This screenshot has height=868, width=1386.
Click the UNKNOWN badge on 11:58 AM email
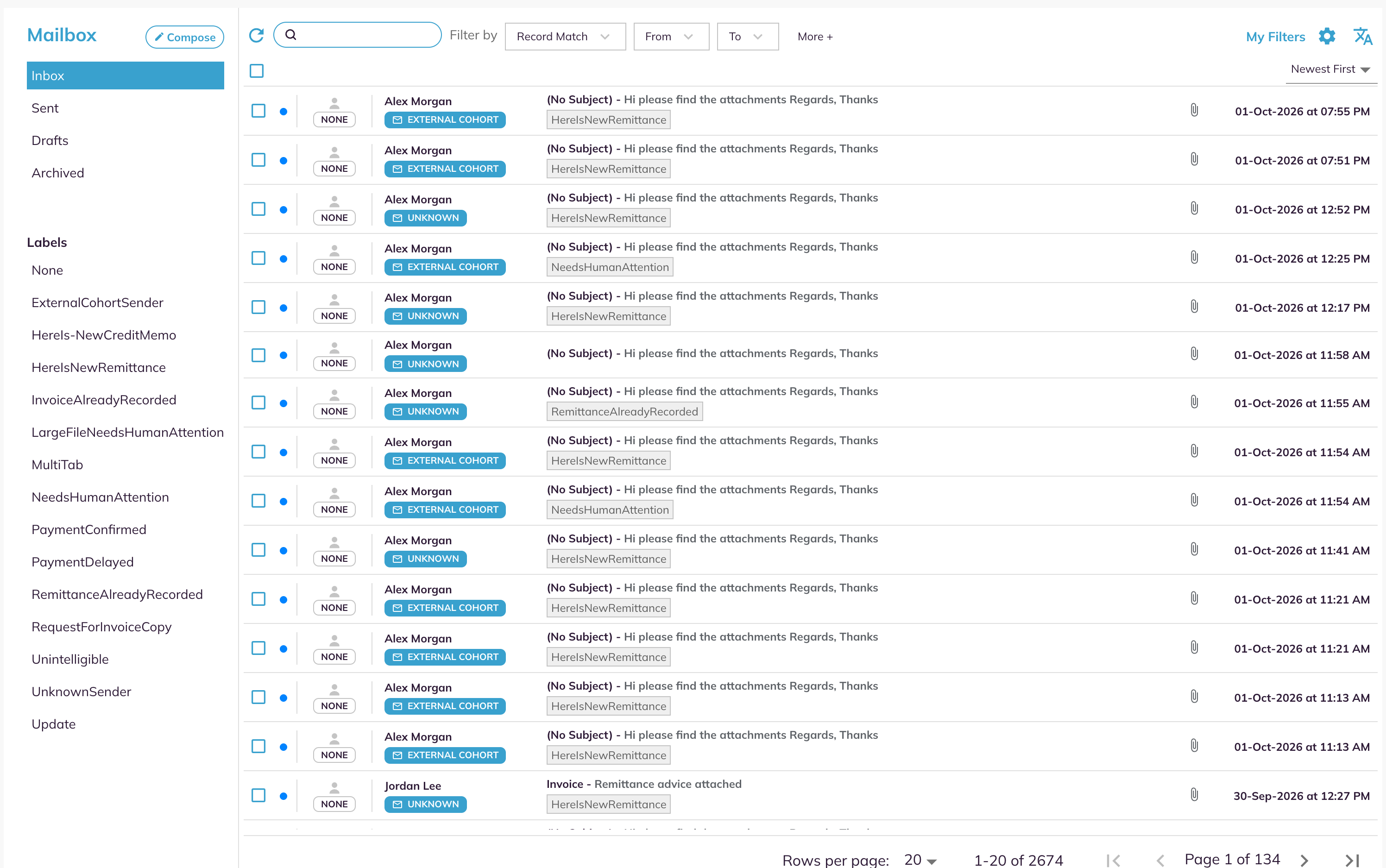[x=425, y=364]
